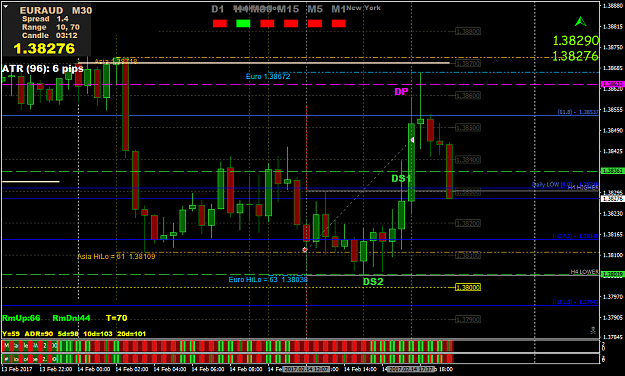Click the 1.38800 round-number level box
The image size is (625, 376).
[x=468, y=31]
